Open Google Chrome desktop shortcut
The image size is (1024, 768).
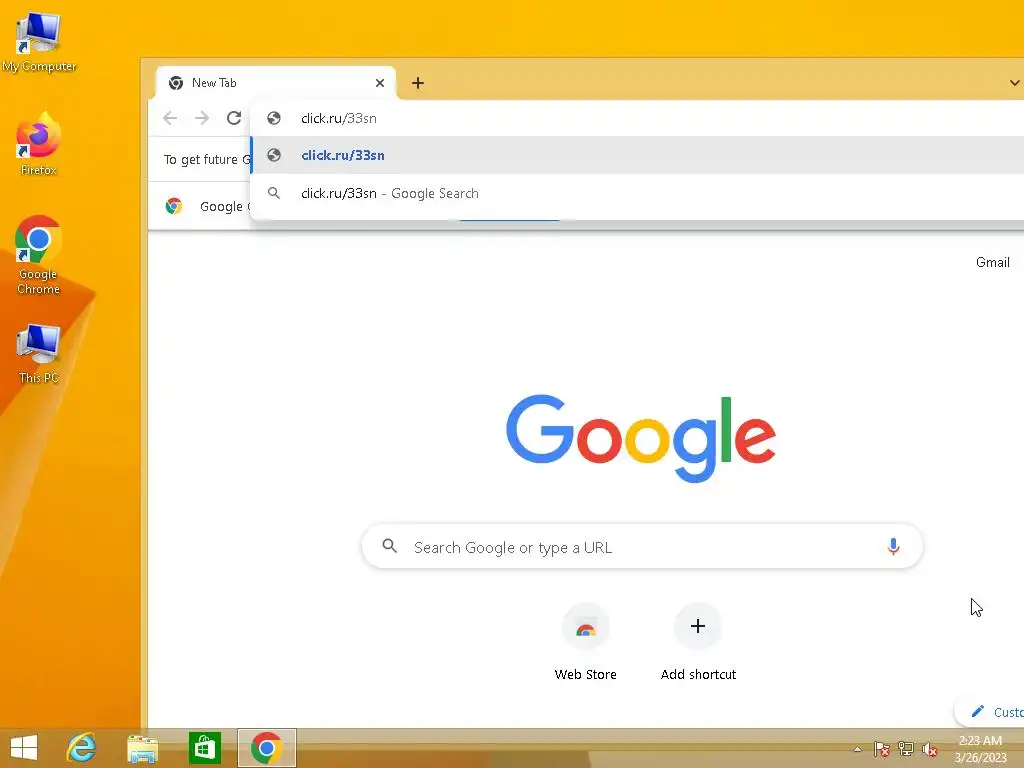[38, 255]
